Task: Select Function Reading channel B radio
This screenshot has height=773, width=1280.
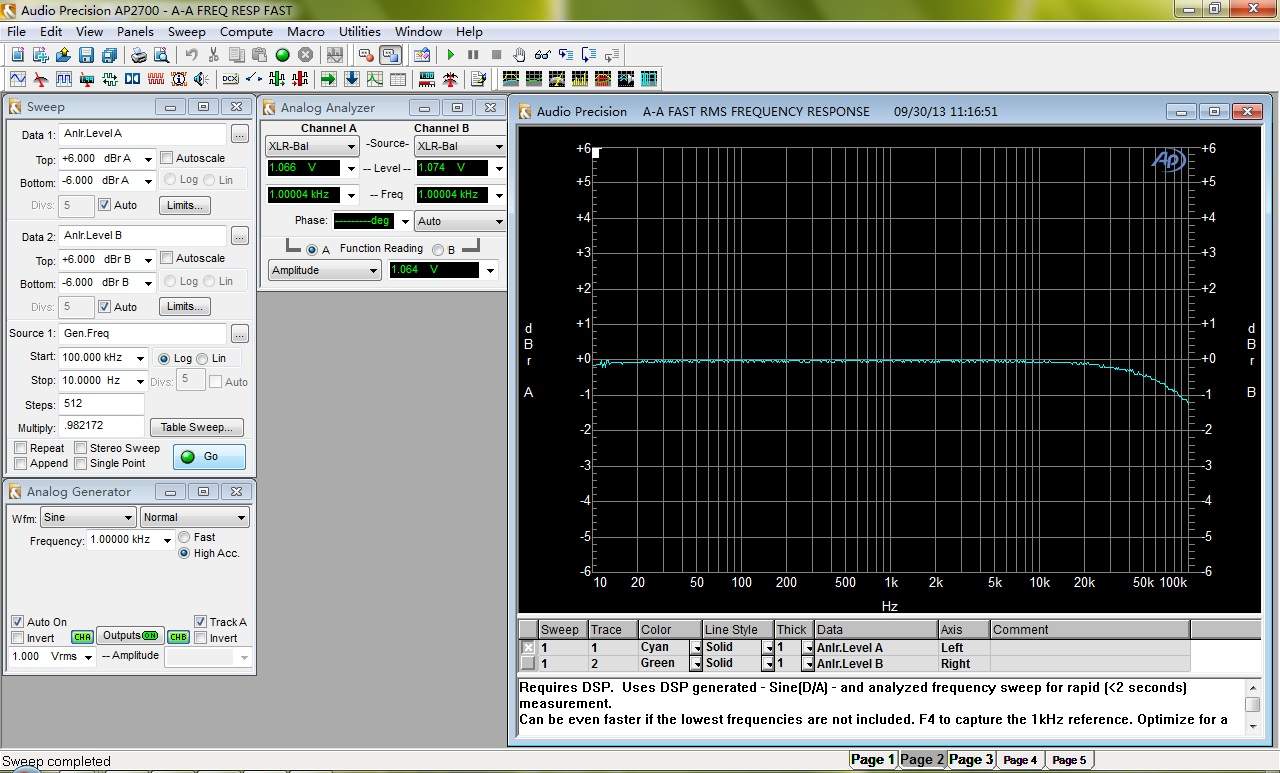Action: [437, 249]
